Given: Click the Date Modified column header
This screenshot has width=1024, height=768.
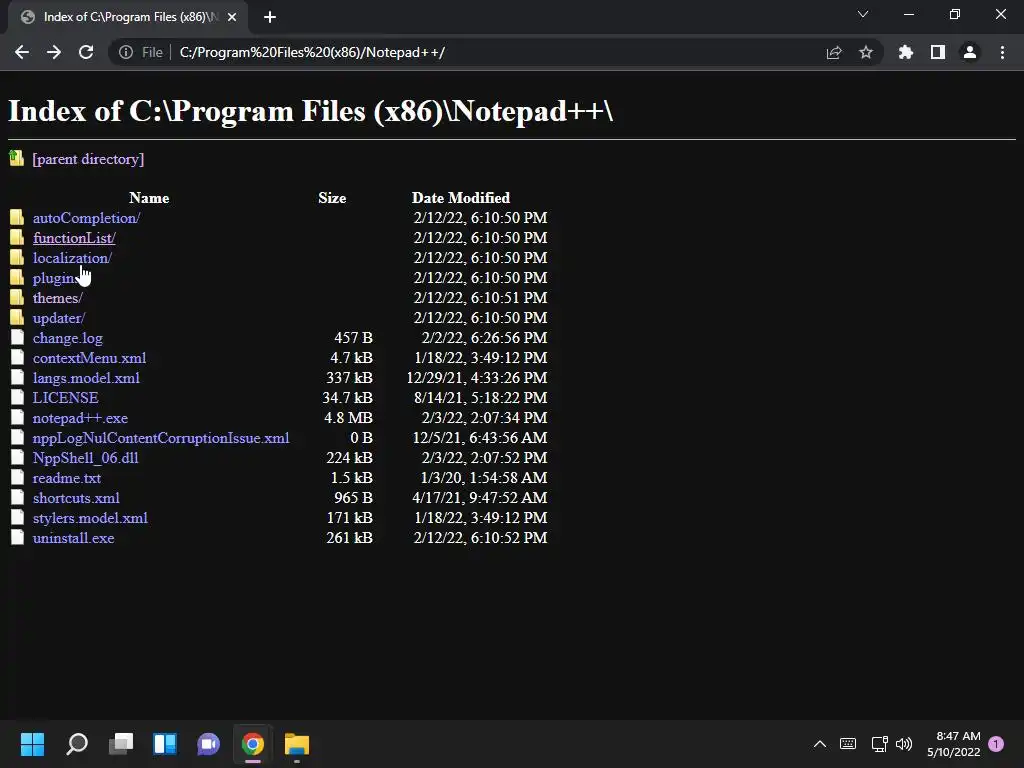Looking at the screenshot, I should click(460, 198).
